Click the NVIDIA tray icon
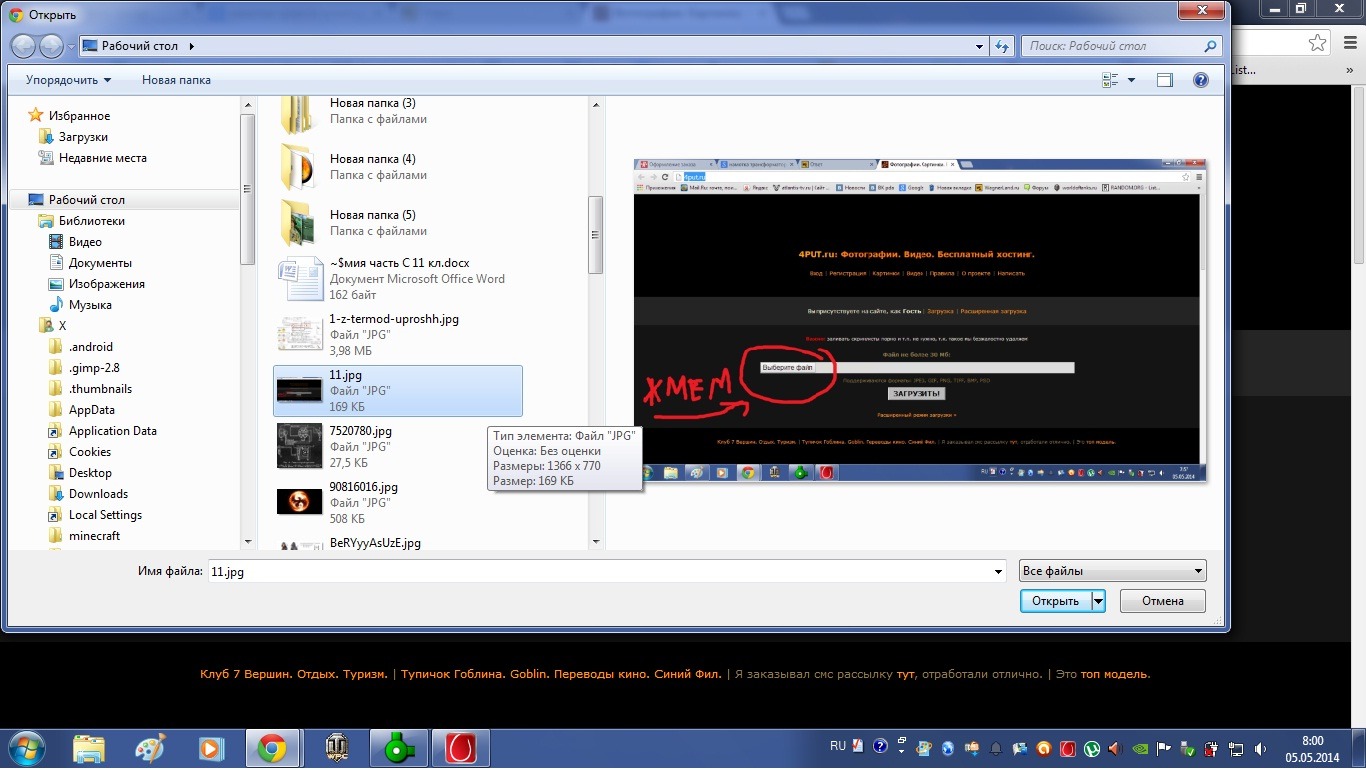 [x=1140, y=747]
